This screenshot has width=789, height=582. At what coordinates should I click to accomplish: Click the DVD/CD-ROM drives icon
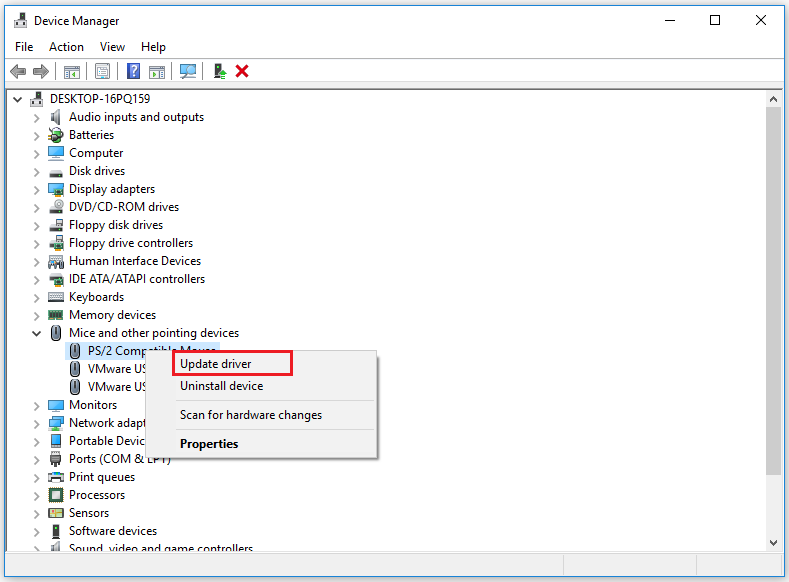click(x=56, y=207)
